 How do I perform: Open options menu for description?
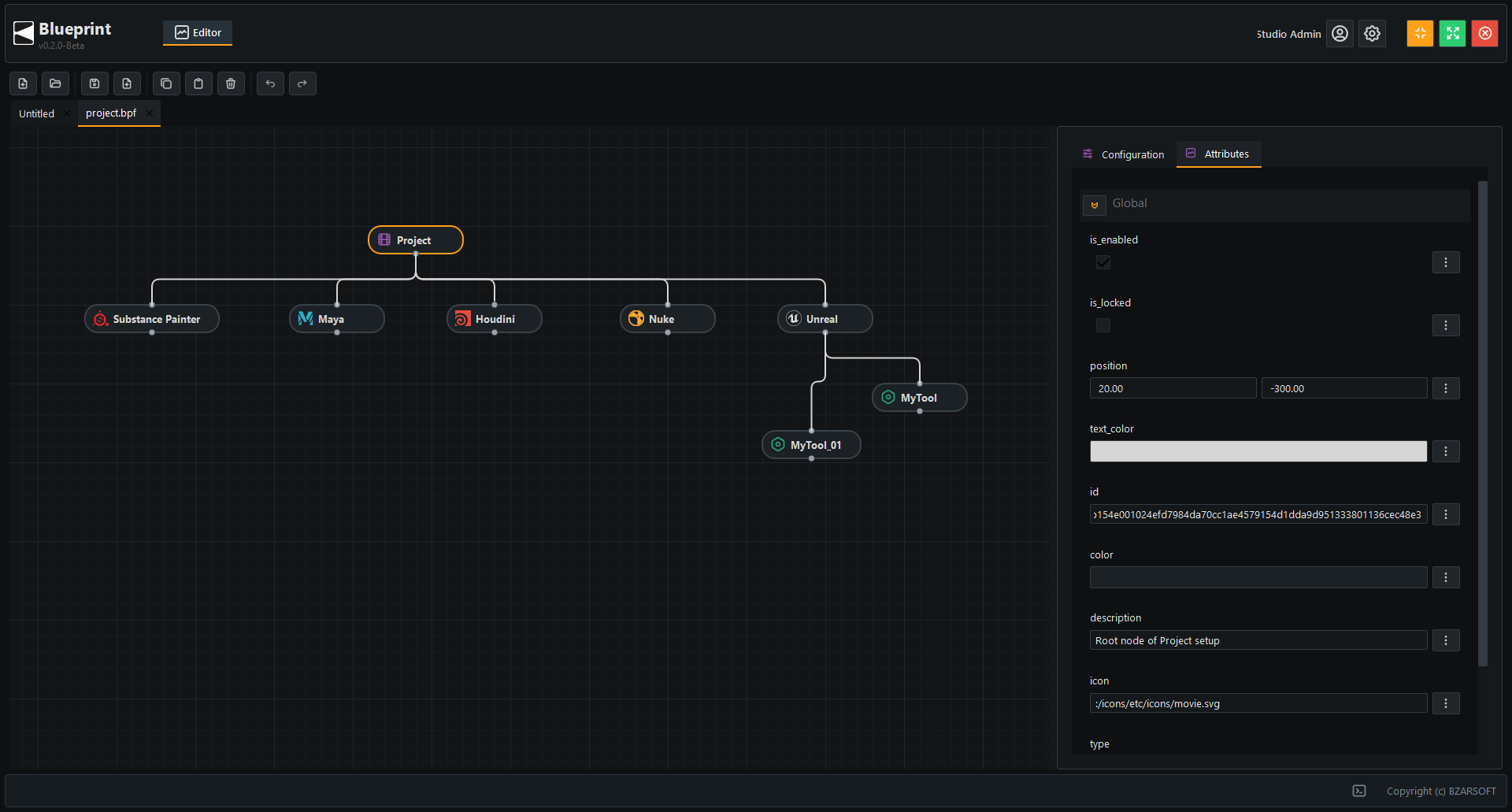tap(1446, 640)
